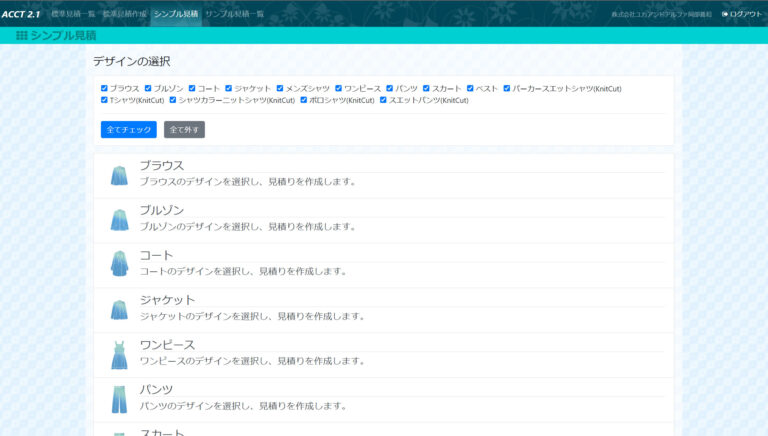Click the 全て外す button
This screenshot has width=768, height=436.
coord(184,129)
